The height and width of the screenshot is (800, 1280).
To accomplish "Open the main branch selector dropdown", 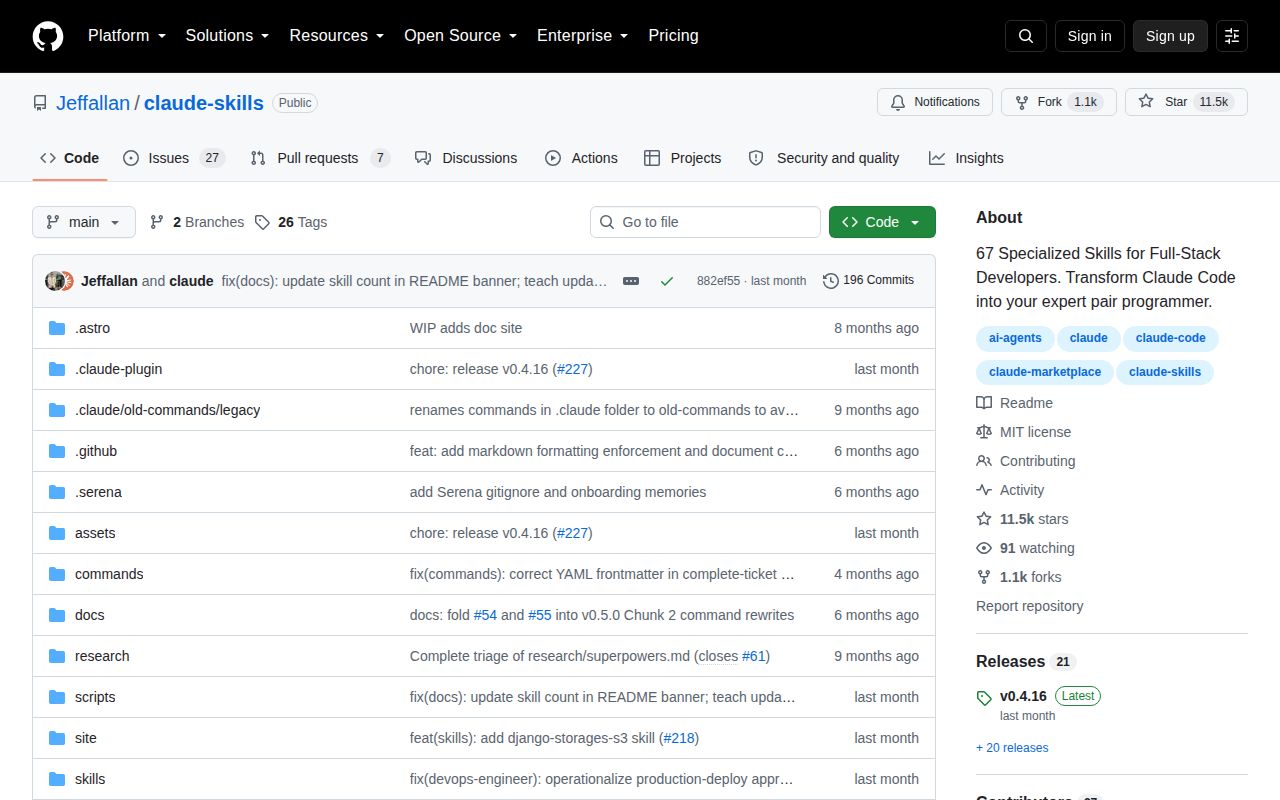I will (84, 222).
